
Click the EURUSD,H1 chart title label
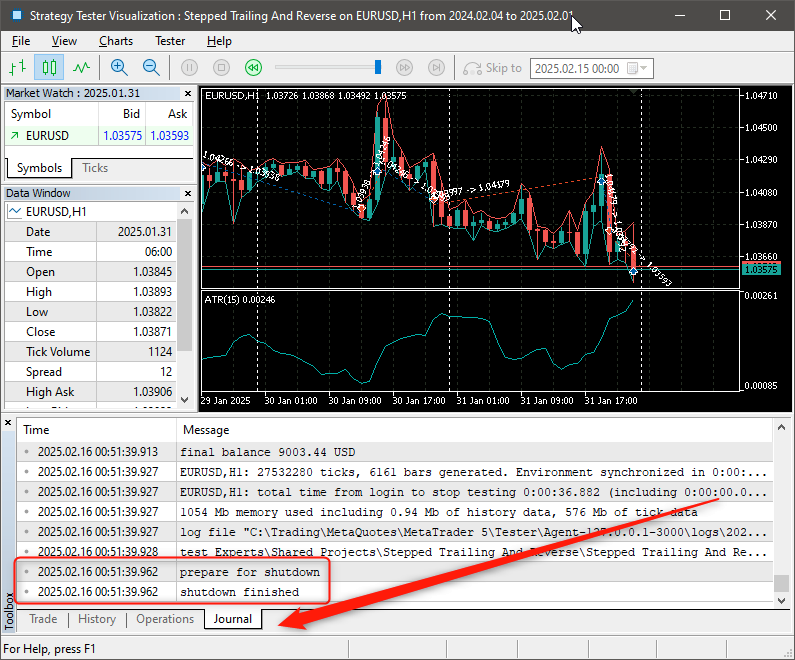point(231,95)
